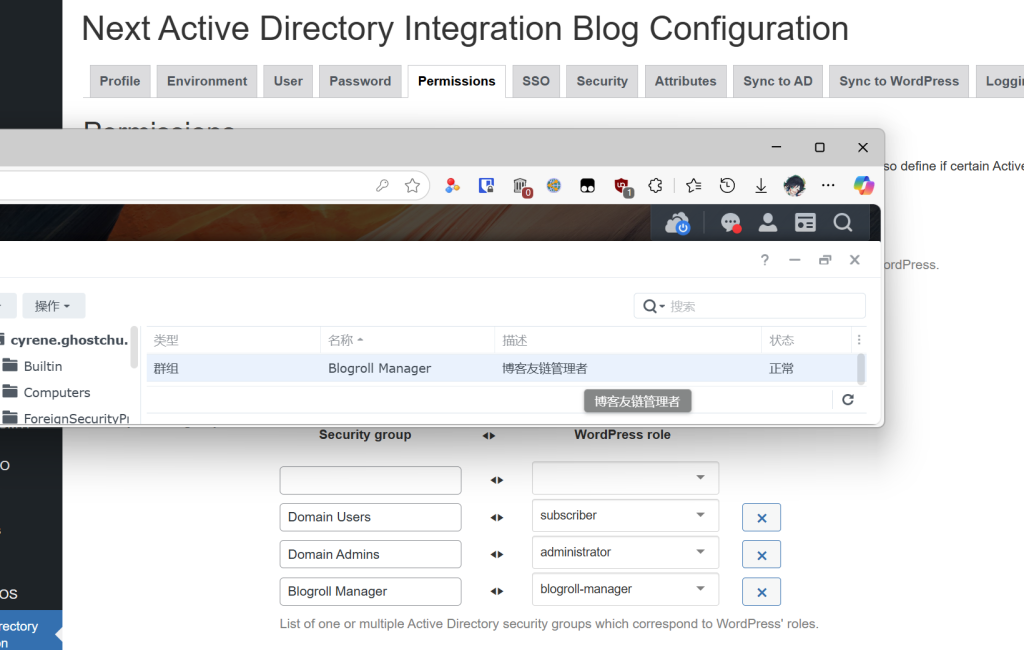Switch to the Security tab
The width and height of the screenshot is (1024, 650).
tap(601, 81)
